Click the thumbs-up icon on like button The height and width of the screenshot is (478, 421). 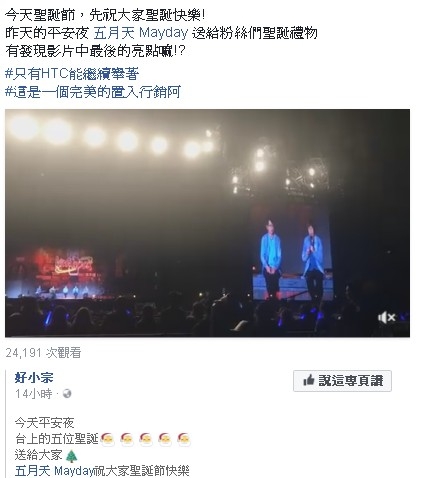click(309, 380)
